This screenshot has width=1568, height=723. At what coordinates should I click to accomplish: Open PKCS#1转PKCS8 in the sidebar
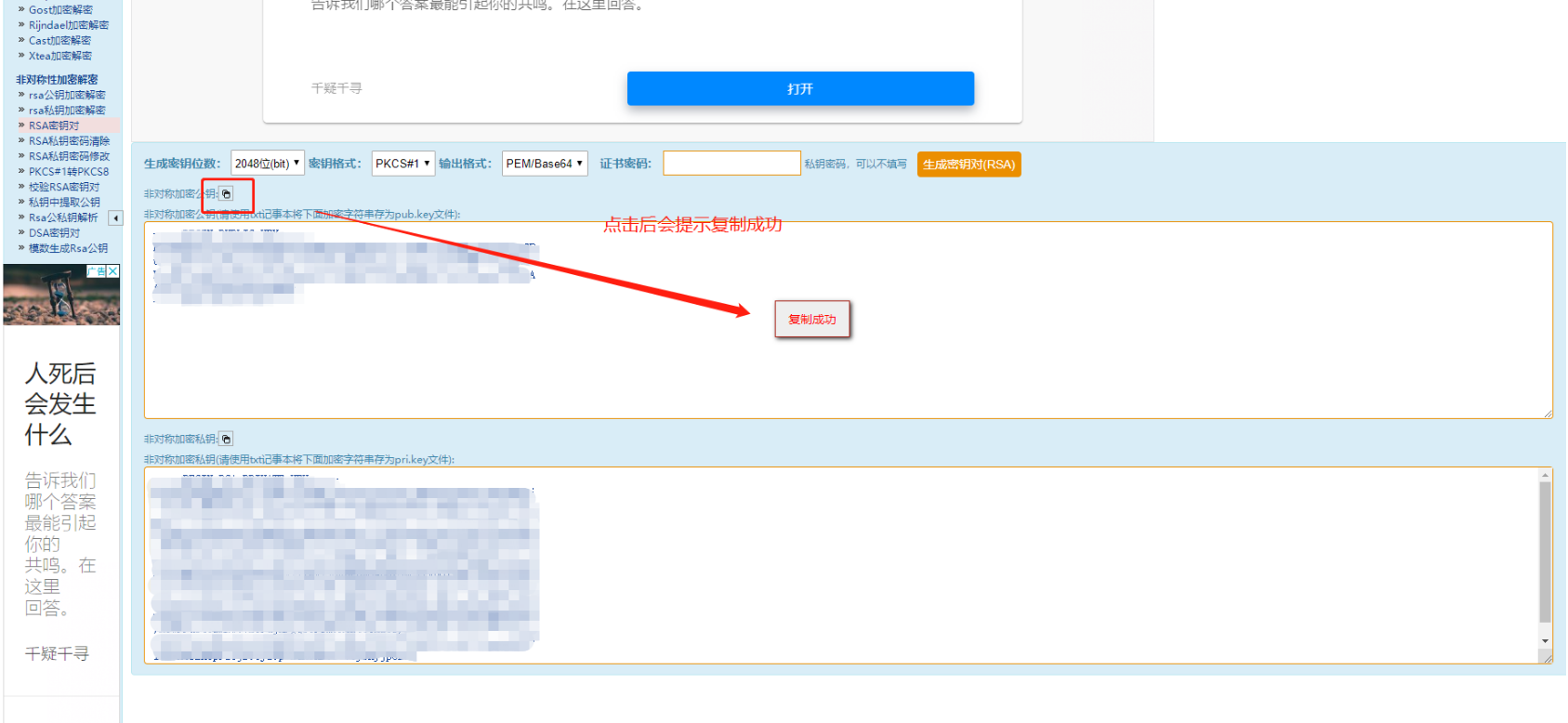coord(69,172)
